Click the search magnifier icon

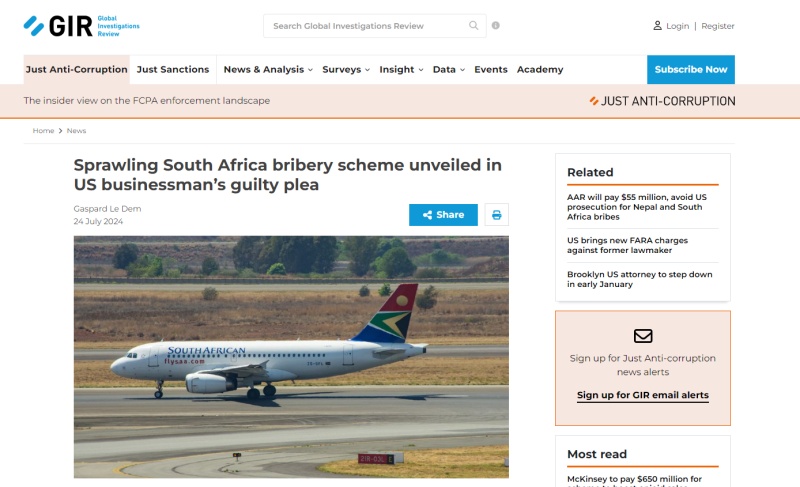[474, 26]
